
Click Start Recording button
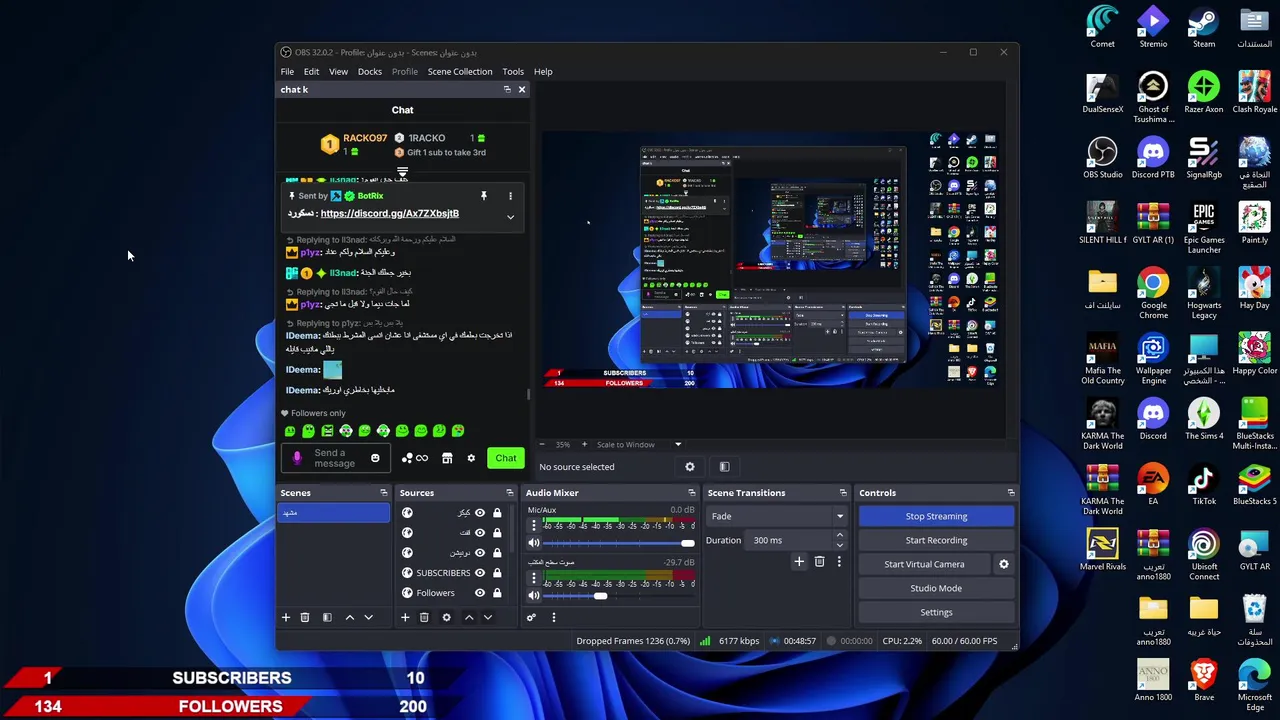tap(936, 541)
